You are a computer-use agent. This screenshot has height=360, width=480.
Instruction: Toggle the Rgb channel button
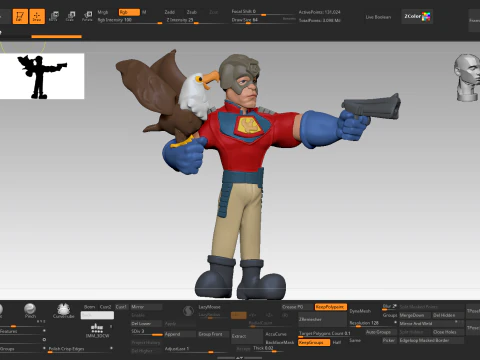[x=129, y=12]
